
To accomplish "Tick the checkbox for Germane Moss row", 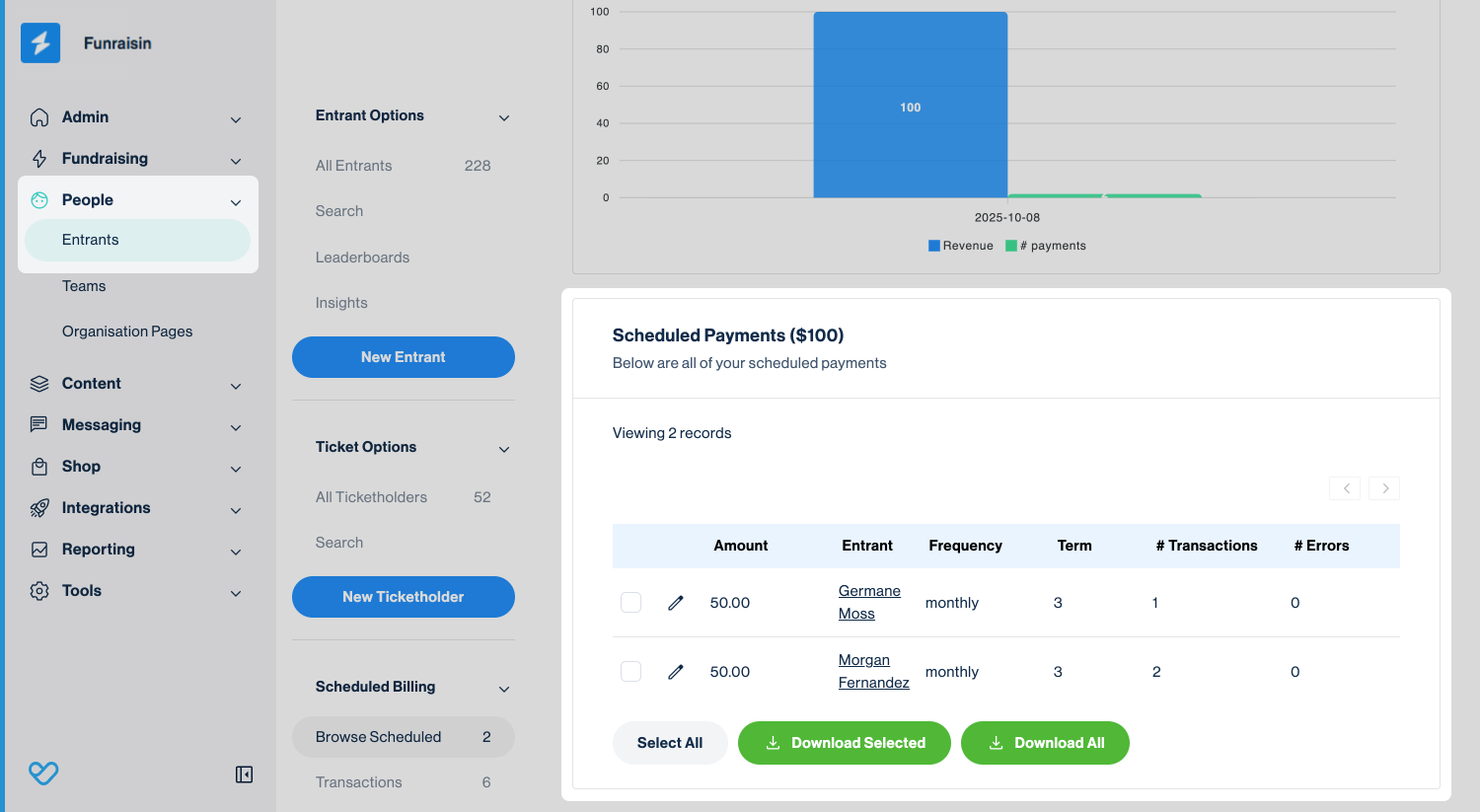I will coord(630,603).
